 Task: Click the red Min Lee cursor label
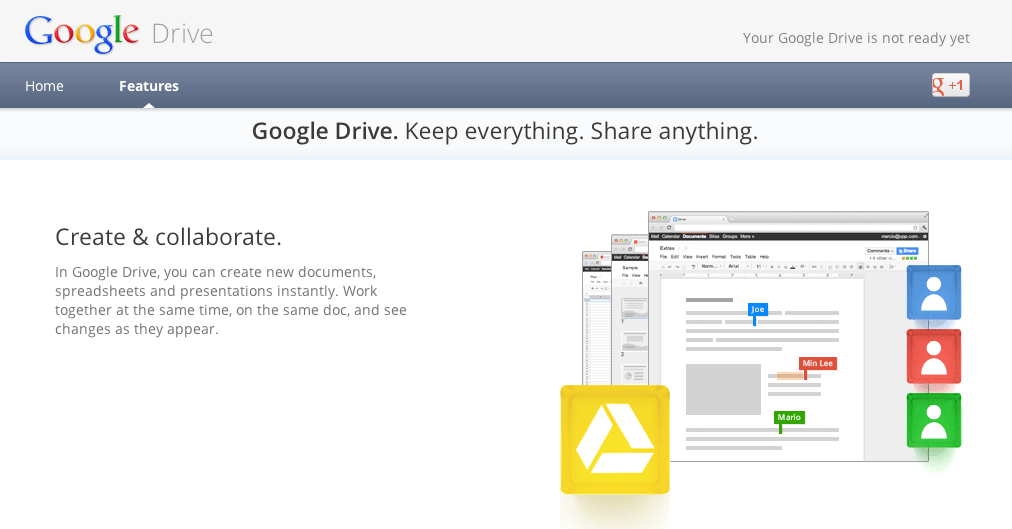point(818,363)
